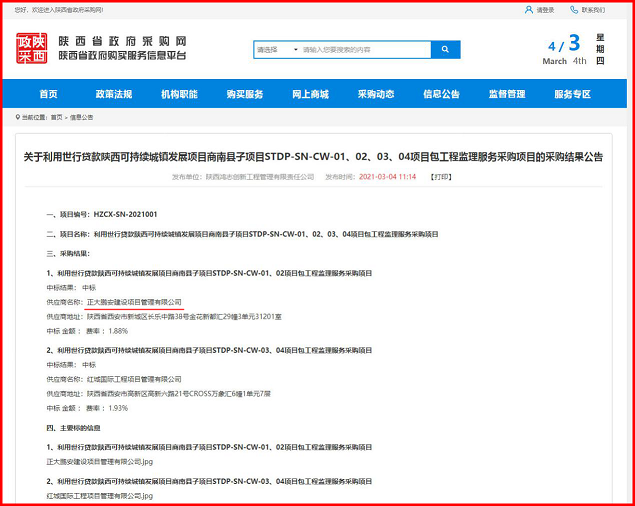Click the location pin breadcrumb icon
The image size is (635, 506).
pyautogui.click(x=17, y=117)
